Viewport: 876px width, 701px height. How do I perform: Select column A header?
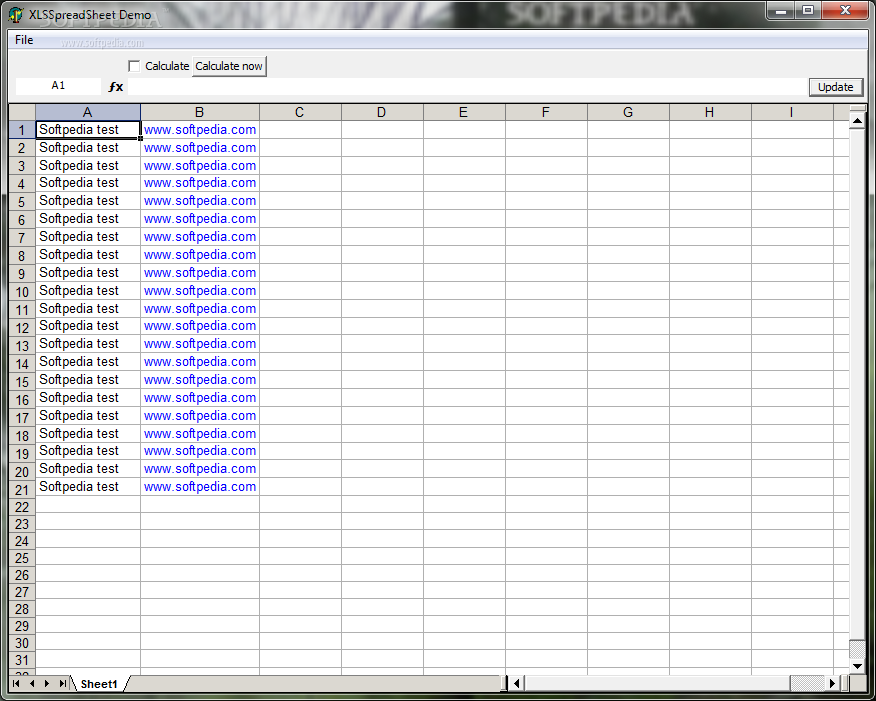pyautogui.click(x=88, y=112)
